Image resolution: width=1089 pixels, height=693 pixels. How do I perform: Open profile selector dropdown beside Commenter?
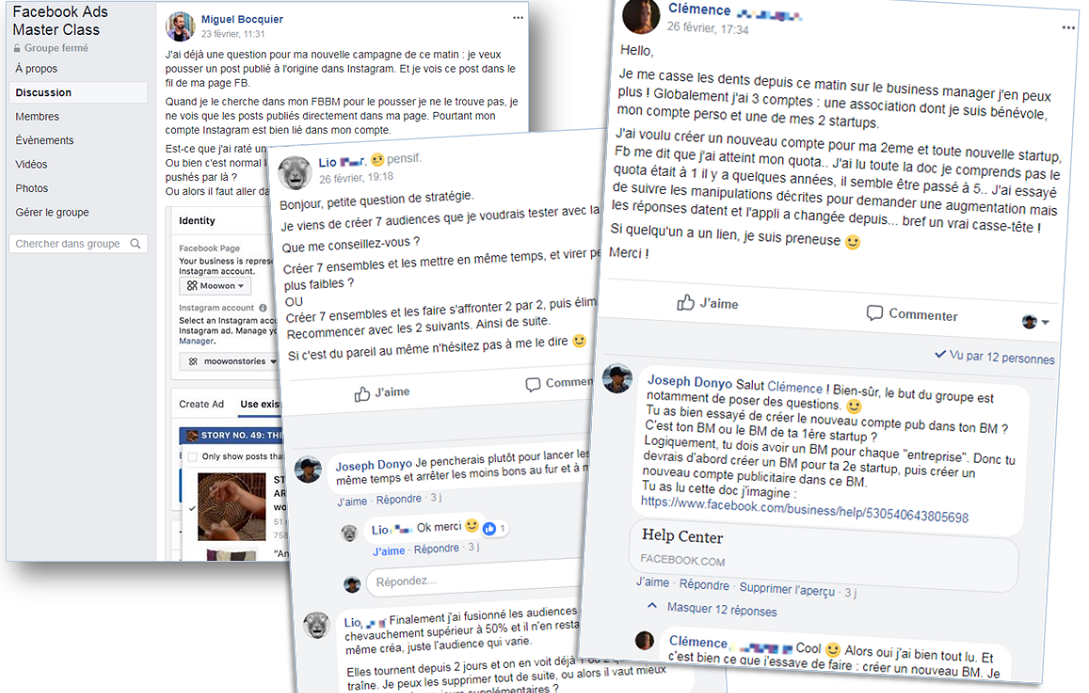[x=1035, y=322]
